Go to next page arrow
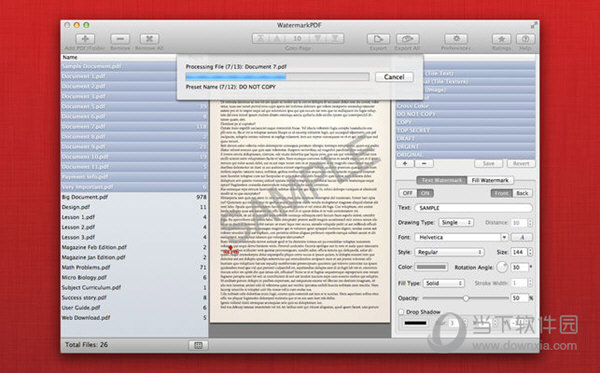The height and width of the screenshot is (373, 600). click(318, 38)
